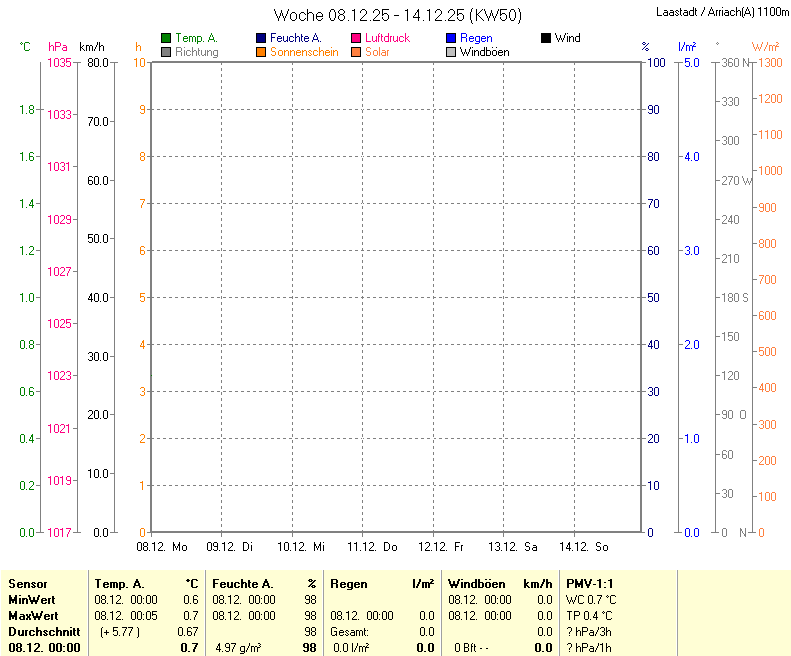Click the chart title Woche 08.12.25 - 14.12.25

click(397, 15)
